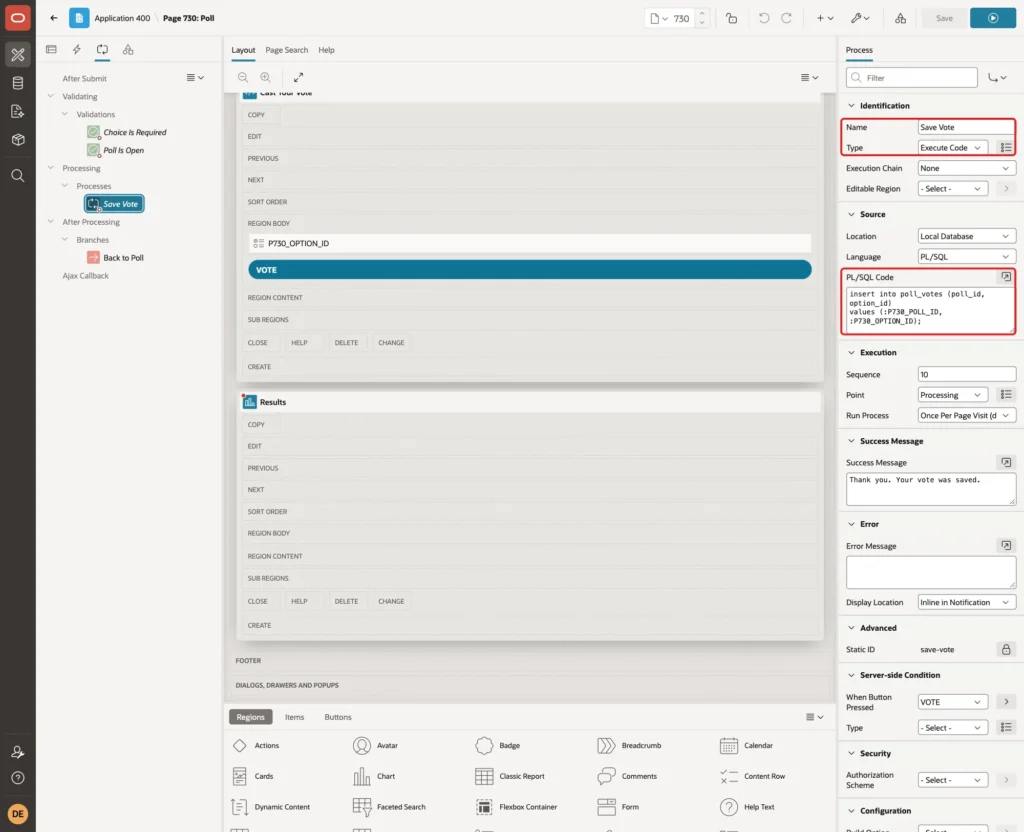Open App Builder icon in sidebar
Screen dimensions: 1024x832
tap(18, 55)
